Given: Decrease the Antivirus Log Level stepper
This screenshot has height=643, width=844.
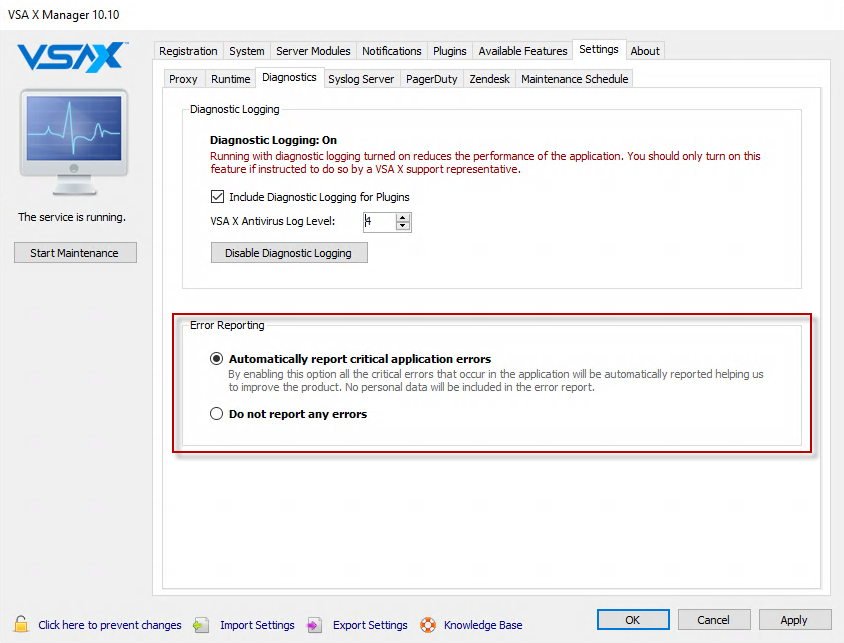Looking at the screenshot, I should (403, 225).
